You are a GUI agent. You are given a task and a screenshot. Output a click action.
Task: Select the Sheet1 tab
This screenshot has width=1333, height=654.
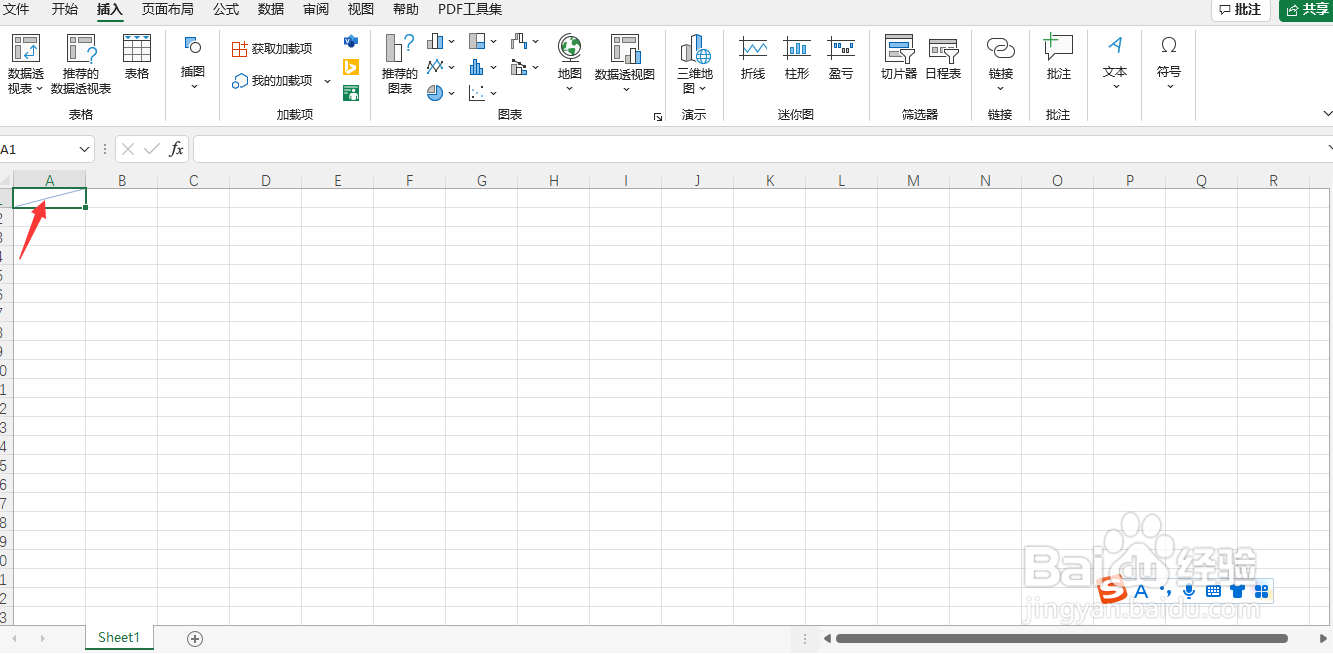[119, 638]
